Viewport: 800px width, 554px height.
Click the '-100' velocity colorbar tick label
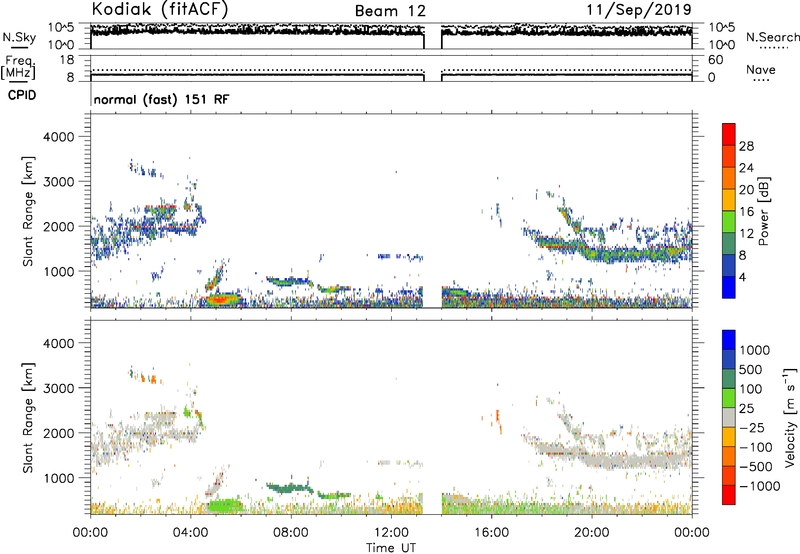pos(755,447)
